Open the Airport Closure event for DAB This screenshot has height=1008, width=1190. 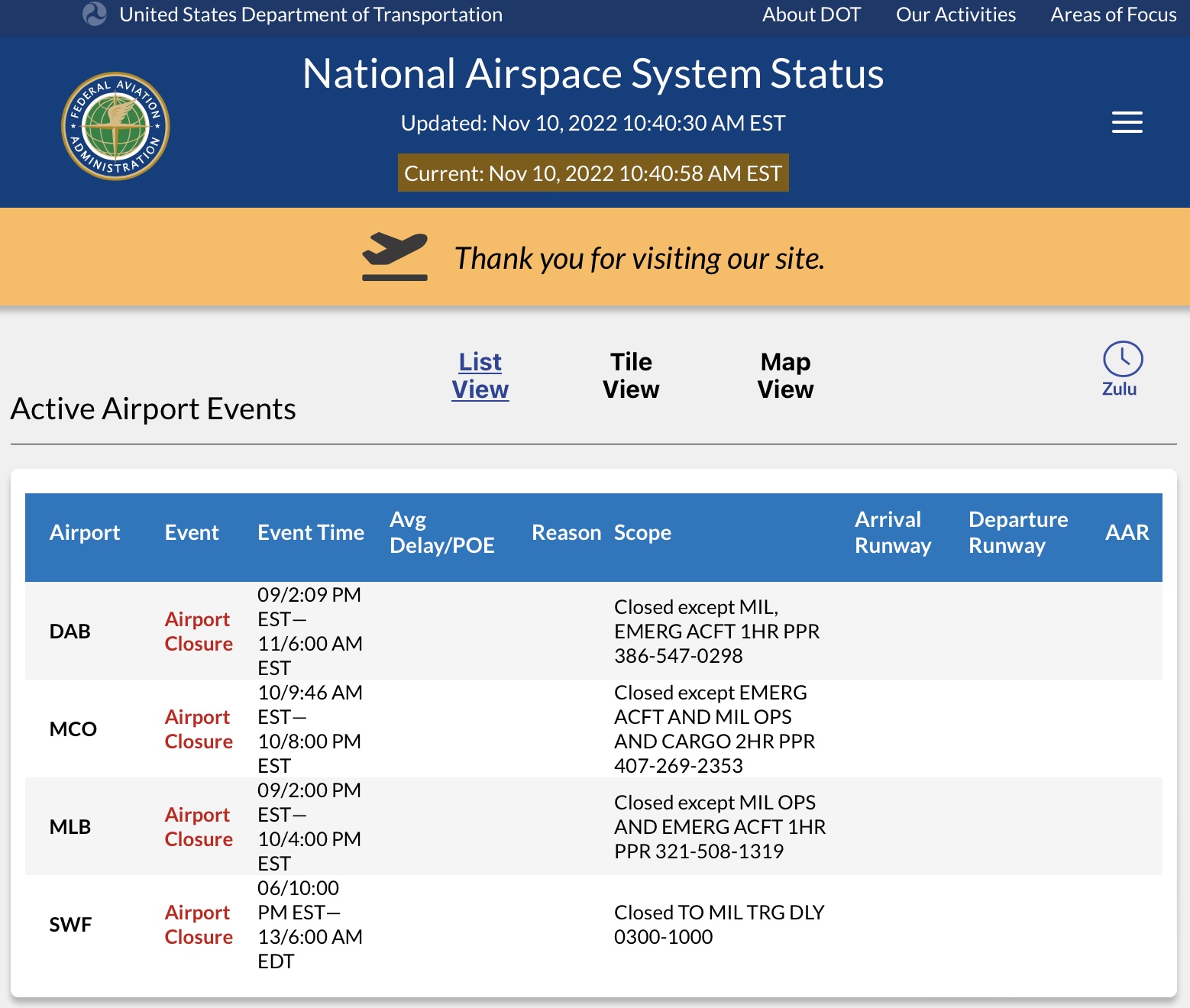pos(198,632)
